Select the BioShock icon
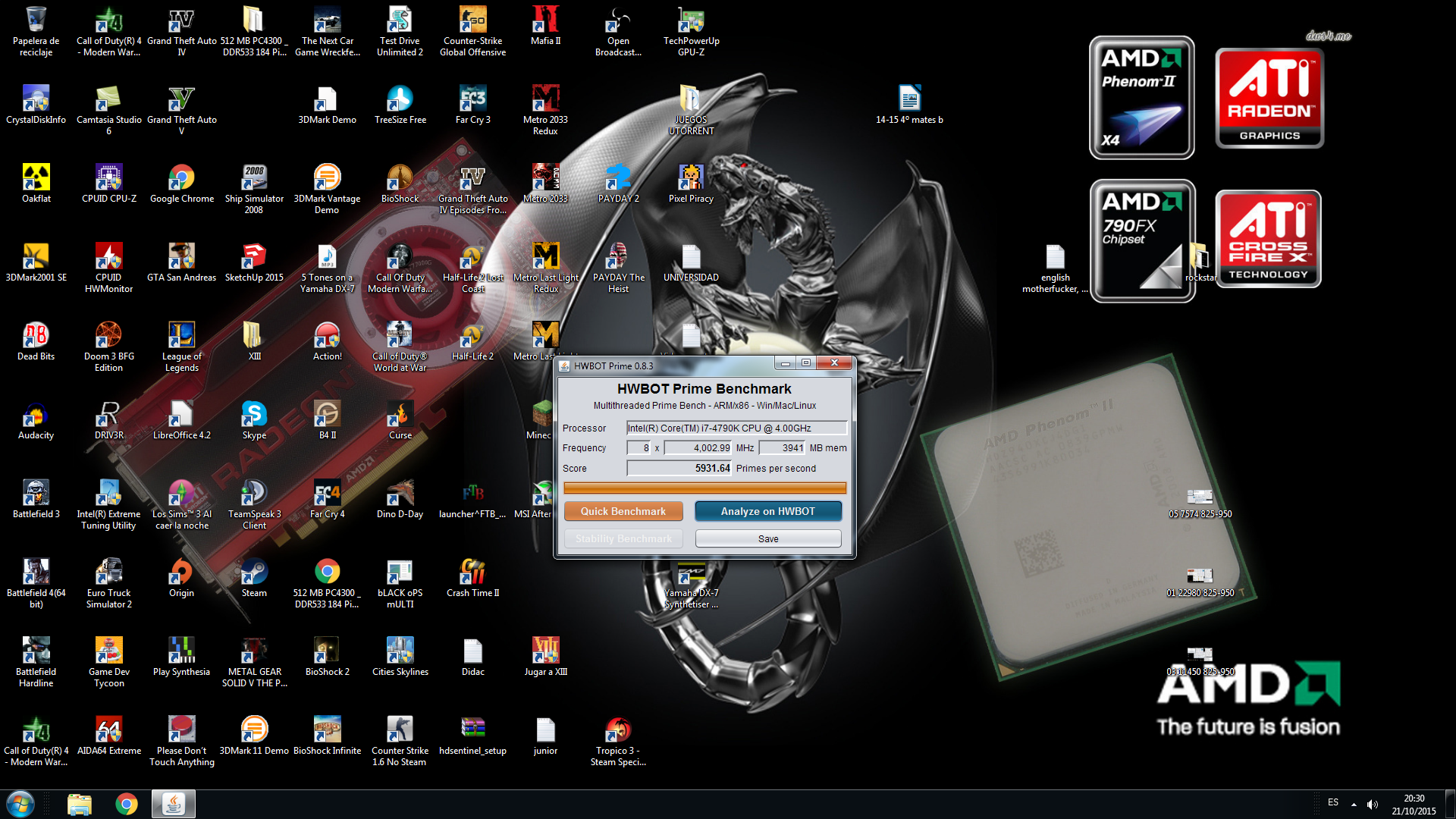The image size is (1456, 819). tap(400, 184)
